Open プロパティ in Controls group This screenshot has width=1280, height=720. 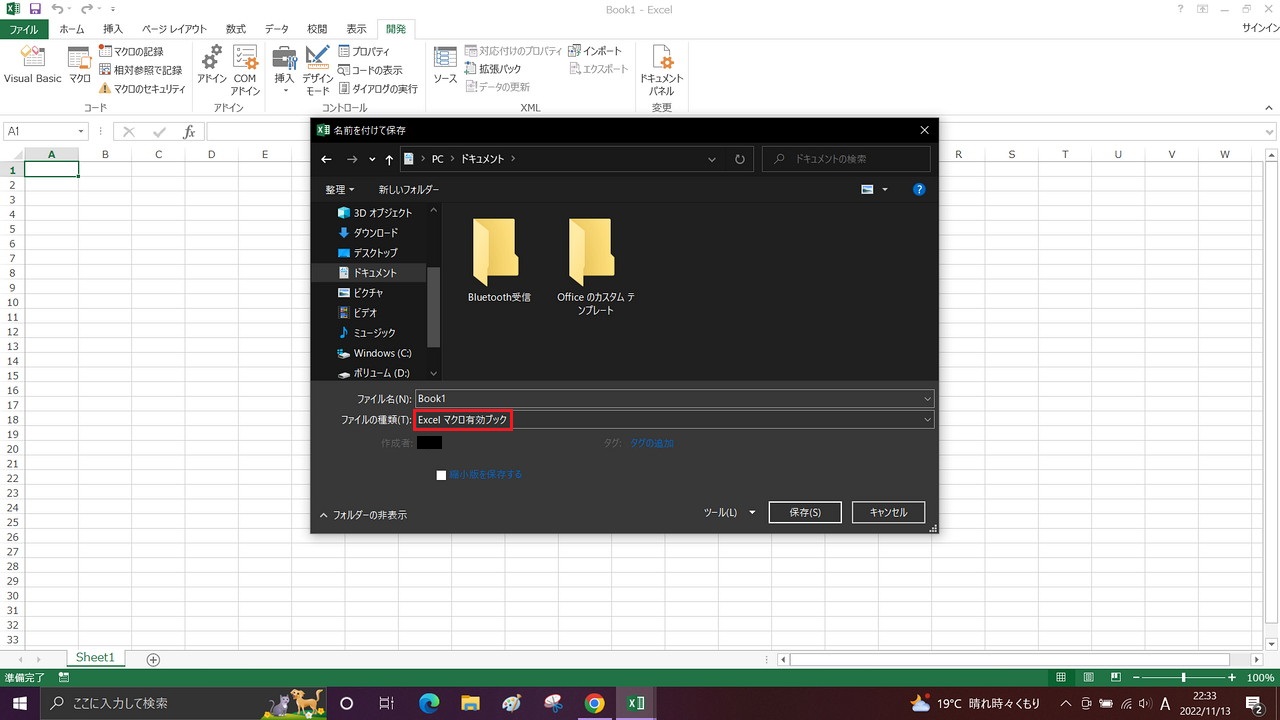coord(364,51)
